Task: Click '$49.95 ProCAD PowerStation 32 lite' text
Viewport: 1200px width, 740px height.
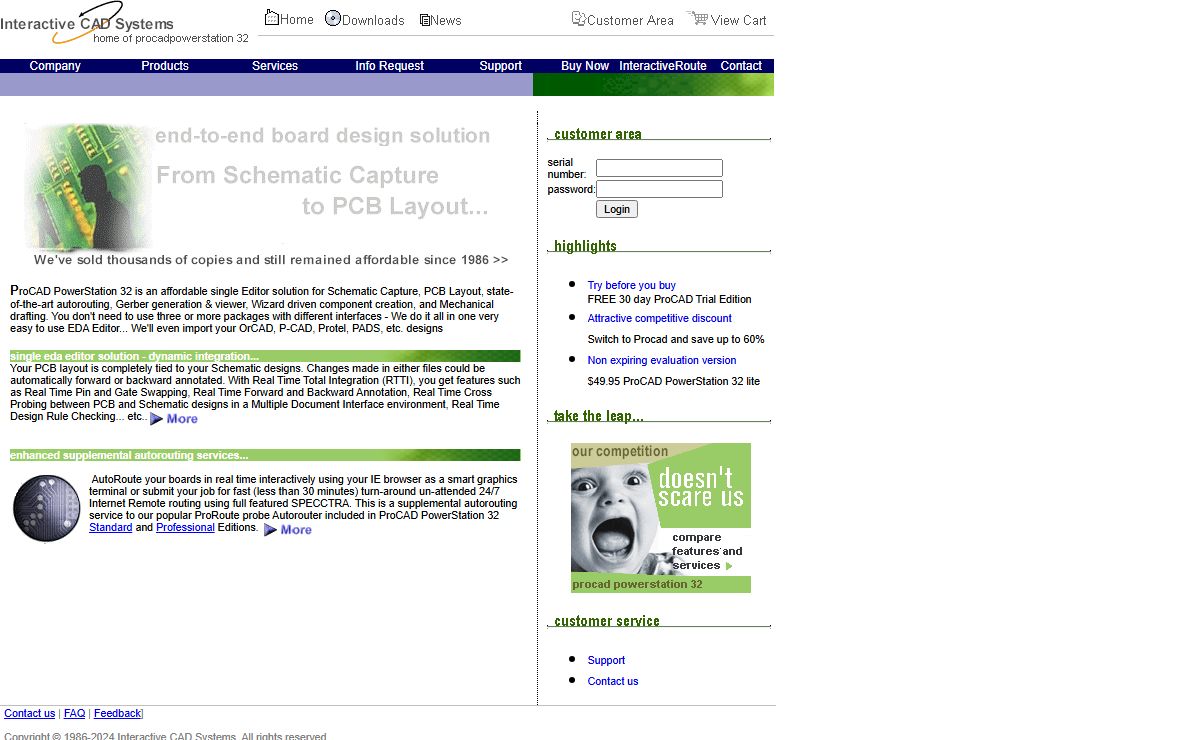Action: pos(674,381)
